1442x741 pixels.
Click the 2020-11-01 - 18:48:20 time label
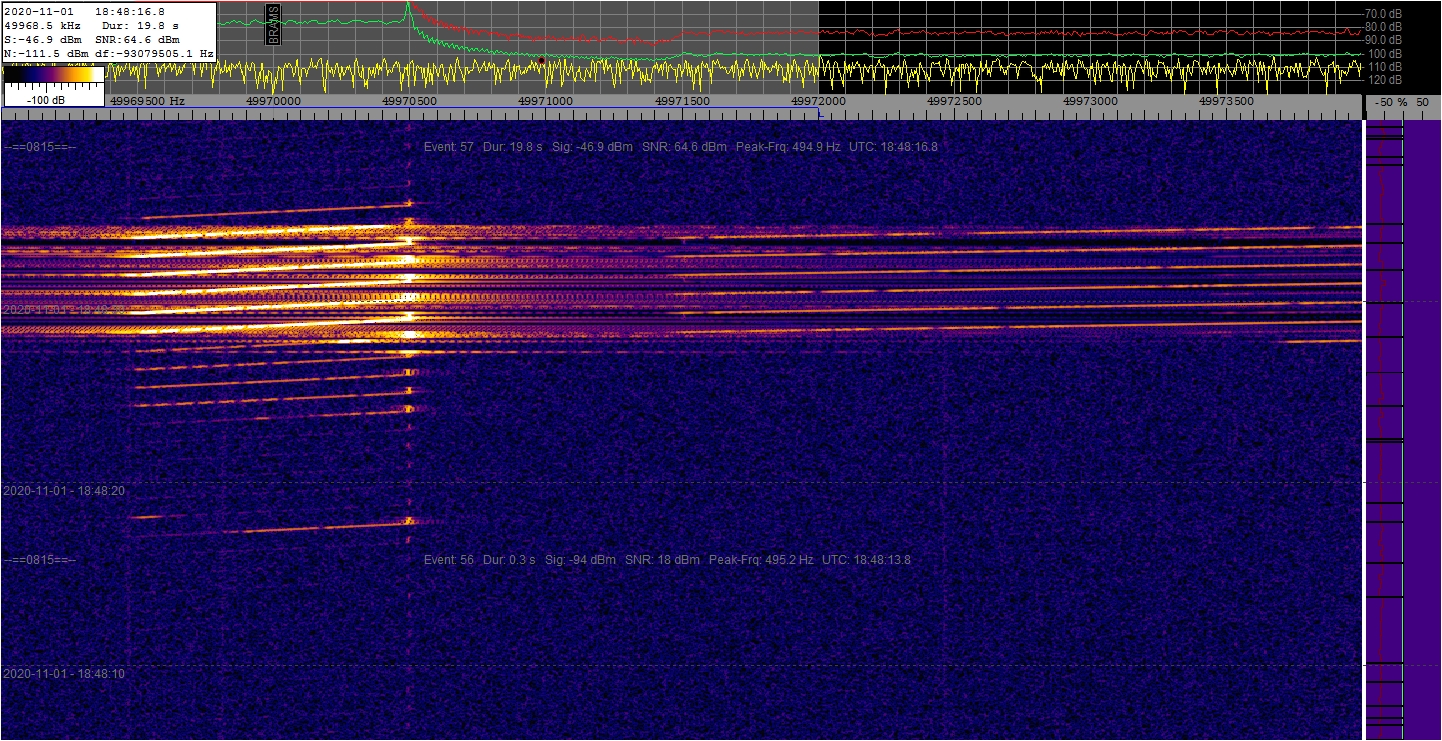coord(64,491)
